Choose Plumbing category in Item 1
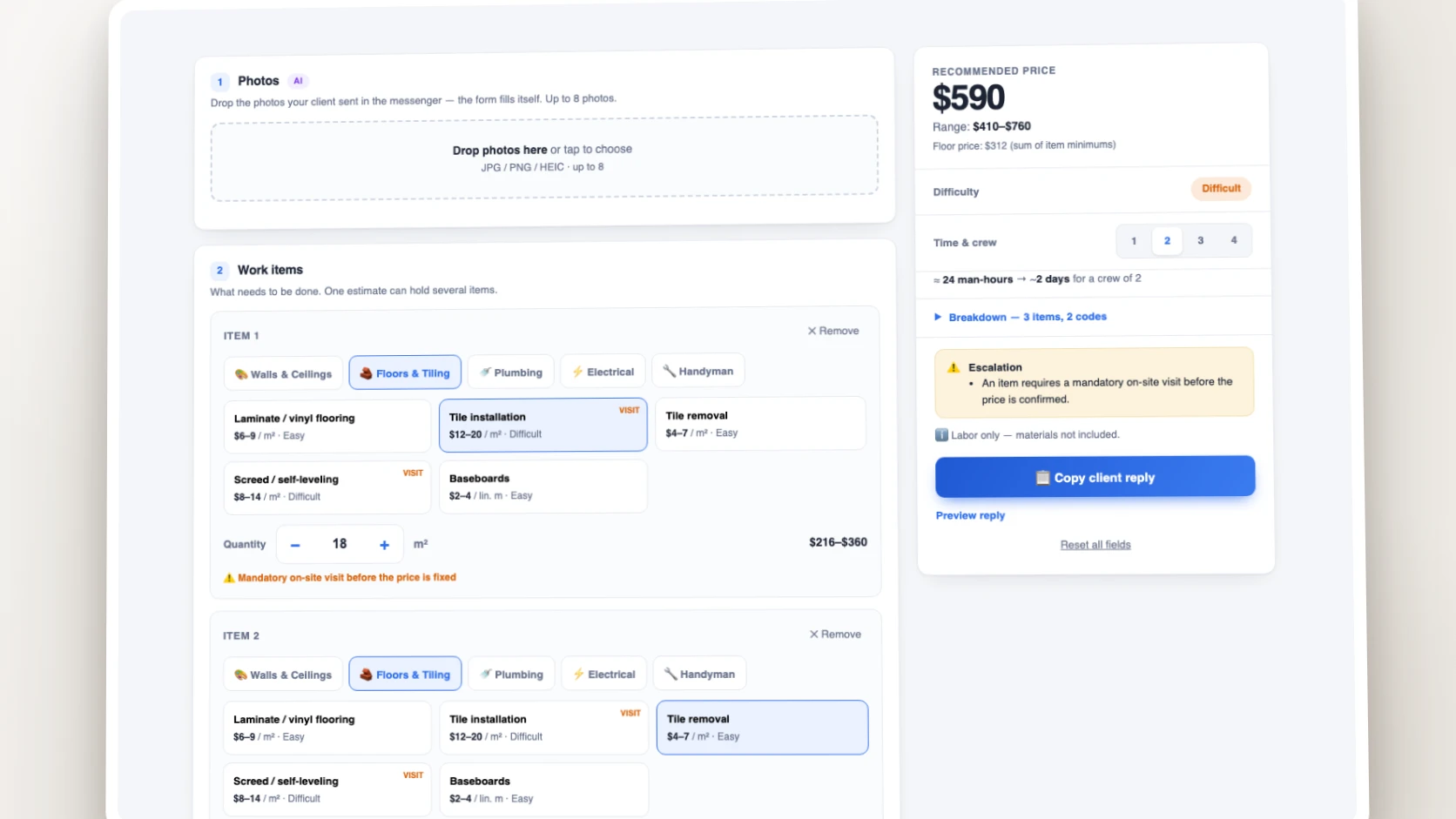 pyautogui.click(x=511, y=372)
